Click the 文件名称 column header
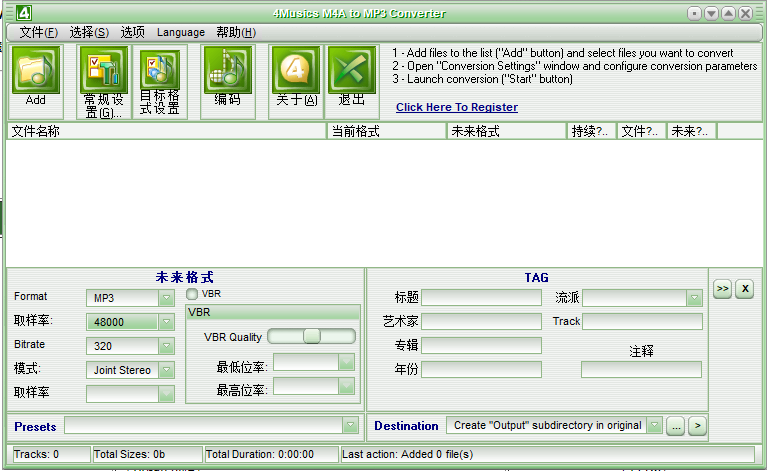The height and width of the screenshot is (471, 767). click(x=165, y=131)
